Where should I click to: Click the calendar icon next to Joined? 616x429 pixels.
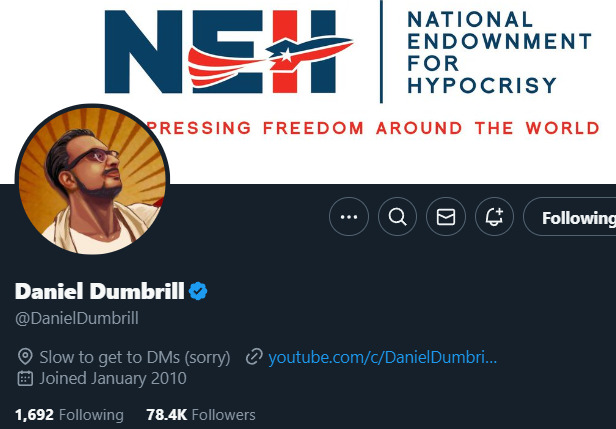pos(25,380)
